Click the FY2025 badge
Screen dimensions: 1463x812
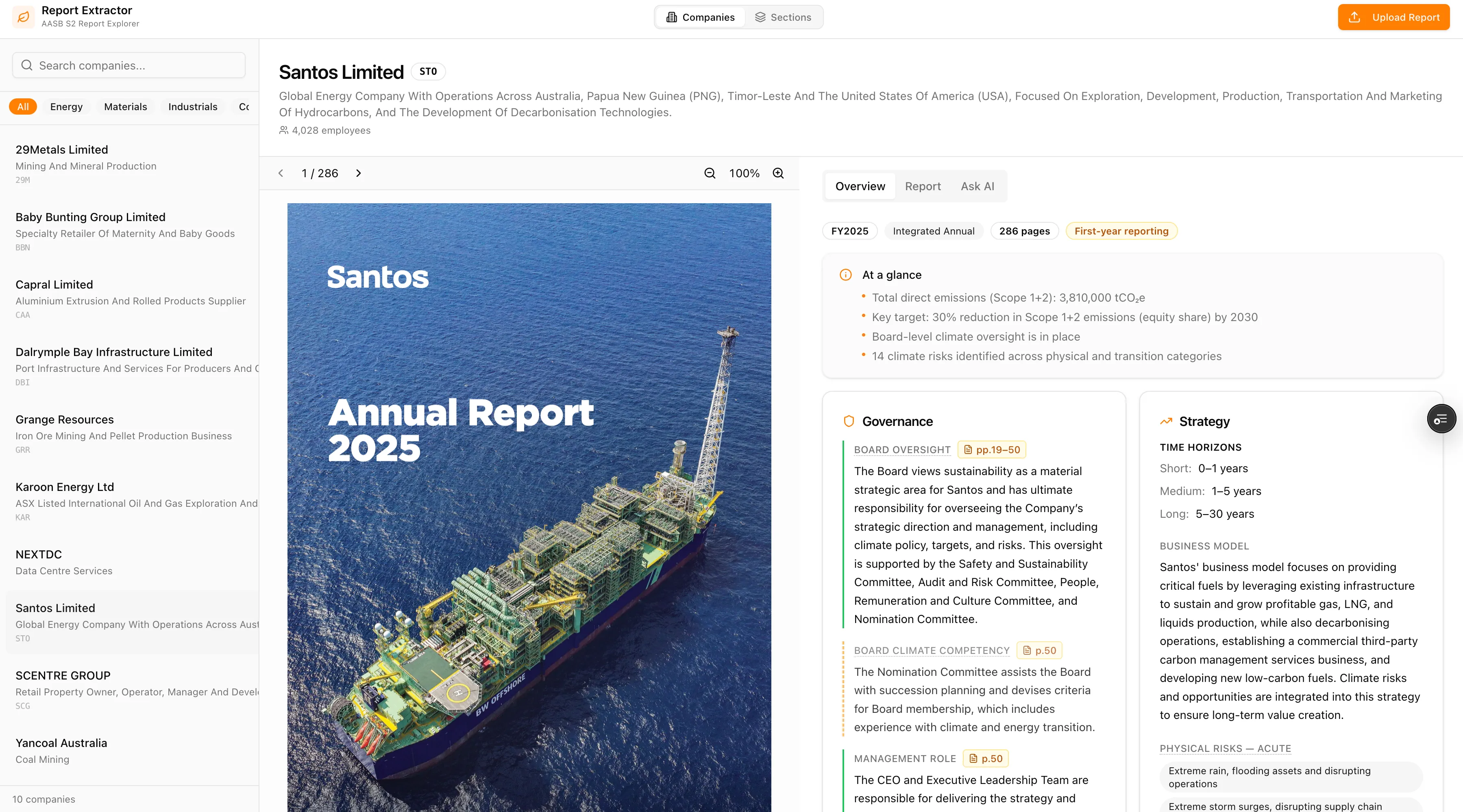pyautogui.click(x=850, y=231)
